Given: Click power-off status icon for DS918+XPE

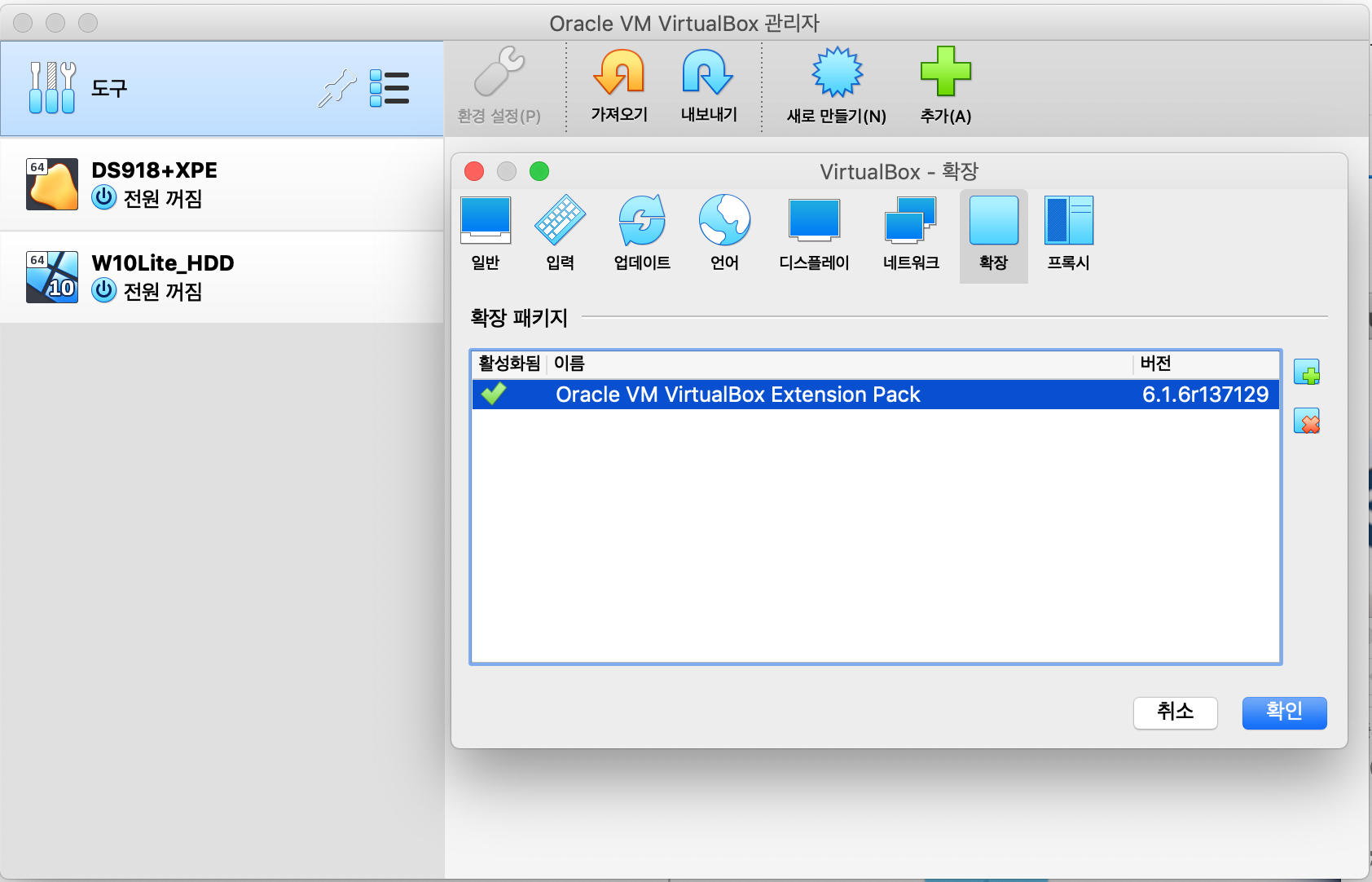Looking at the screenshot, I should click(x=104, y=198).
